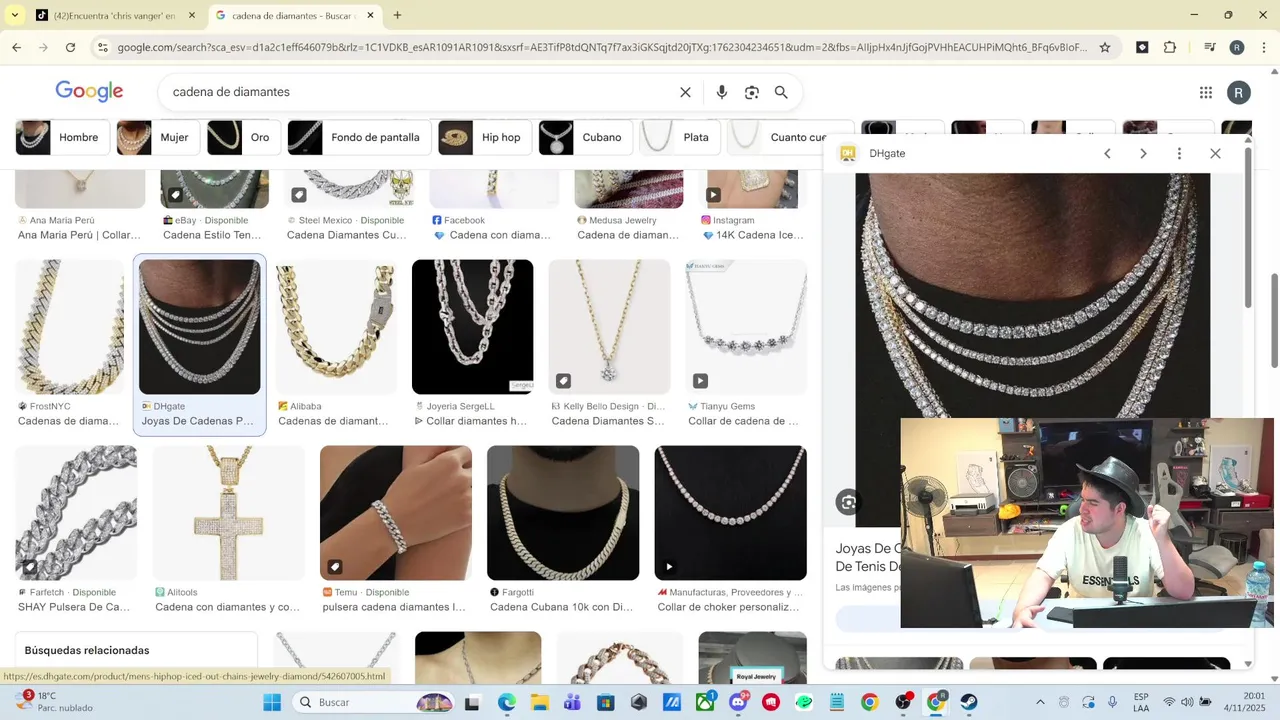
Task: Show next image in DHgate preview panel
Action: click(1143, 153)
